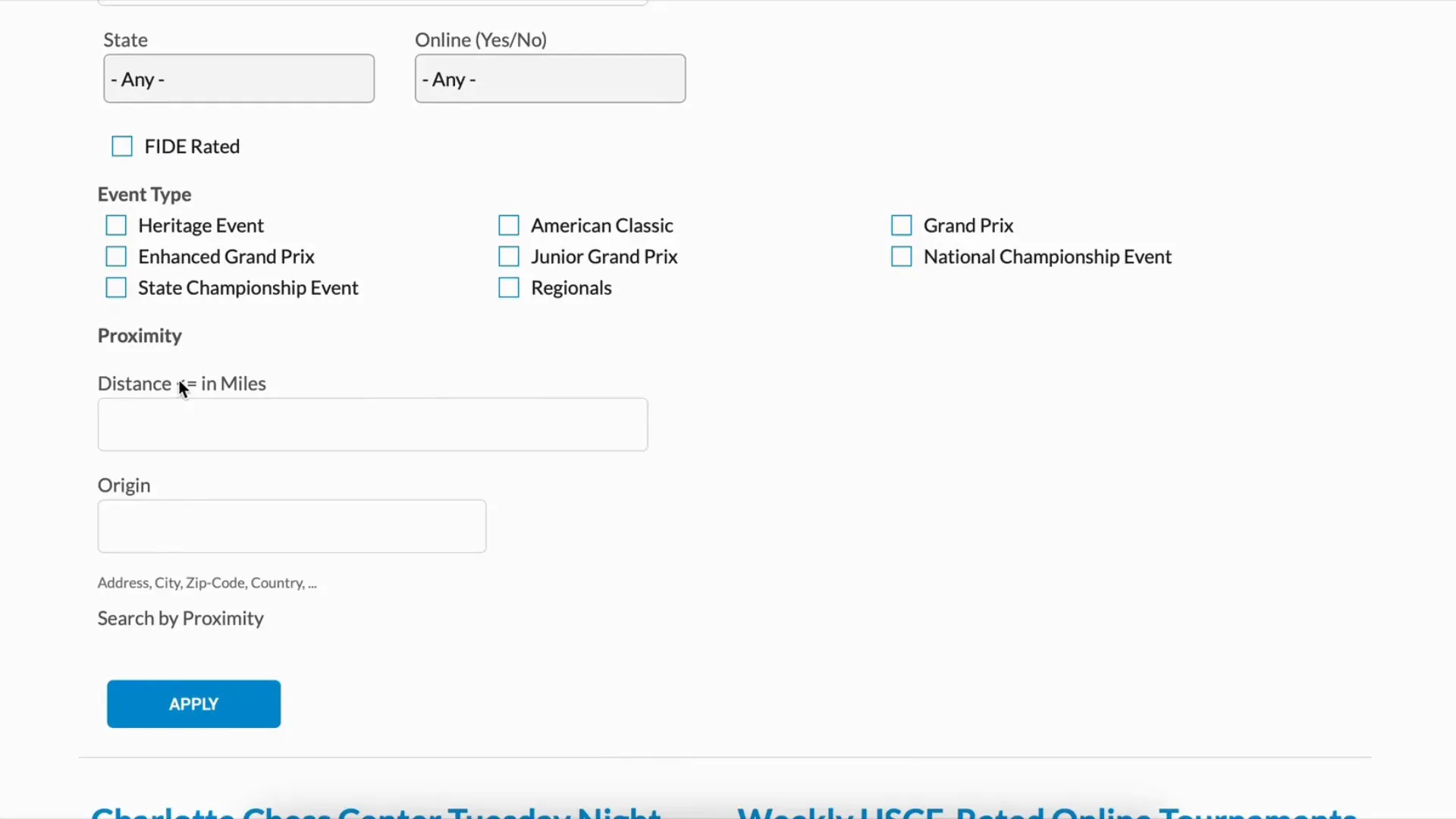
Task: Enable the FIDE Rated checkbox
Action: [122, 146]
